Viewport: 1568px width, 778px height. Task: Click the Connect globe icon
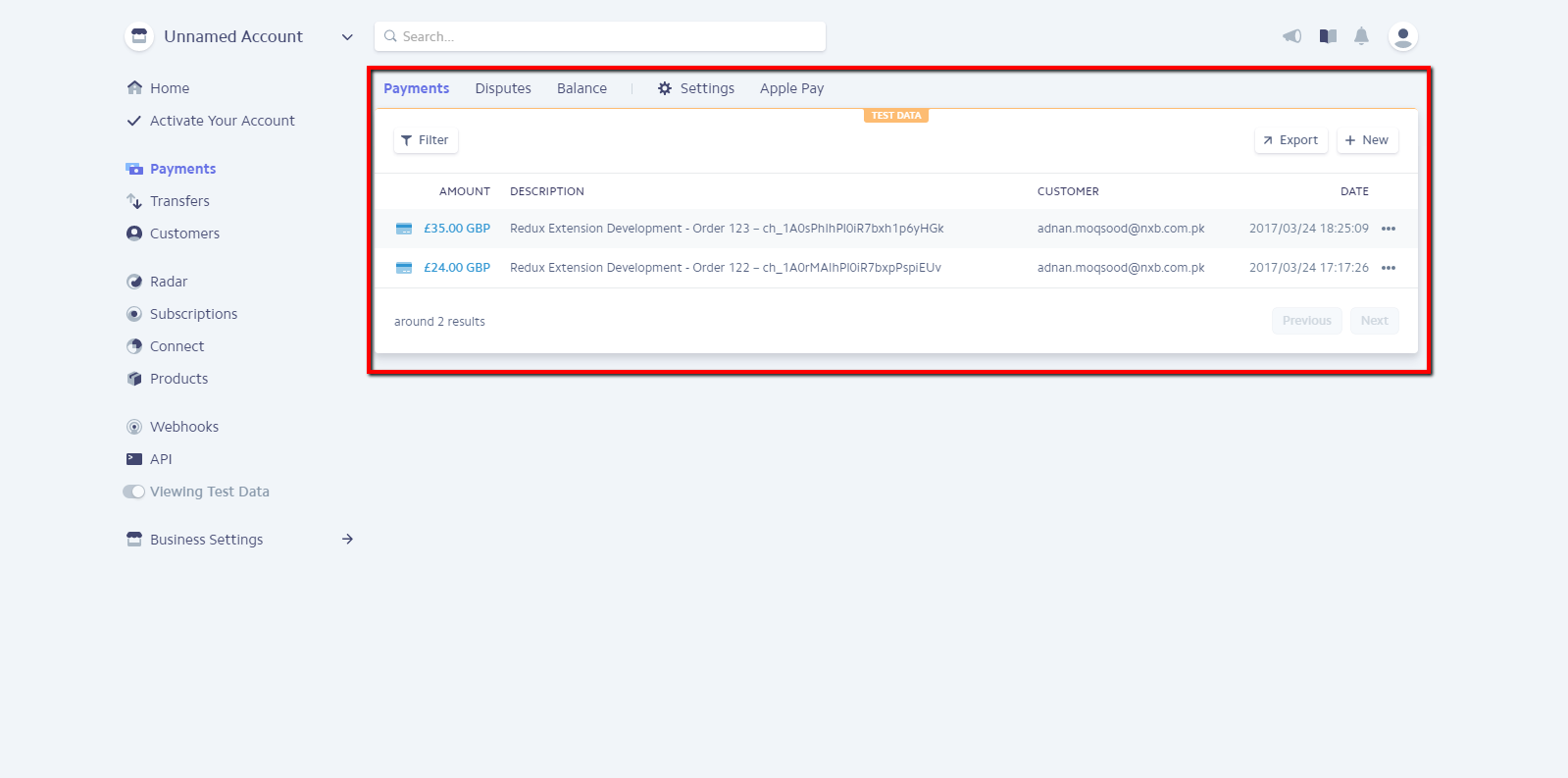134,346
